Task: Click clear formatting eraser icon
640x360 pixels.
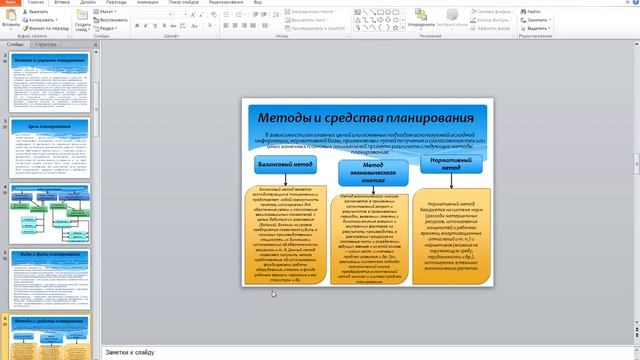Action: (213, 14)
